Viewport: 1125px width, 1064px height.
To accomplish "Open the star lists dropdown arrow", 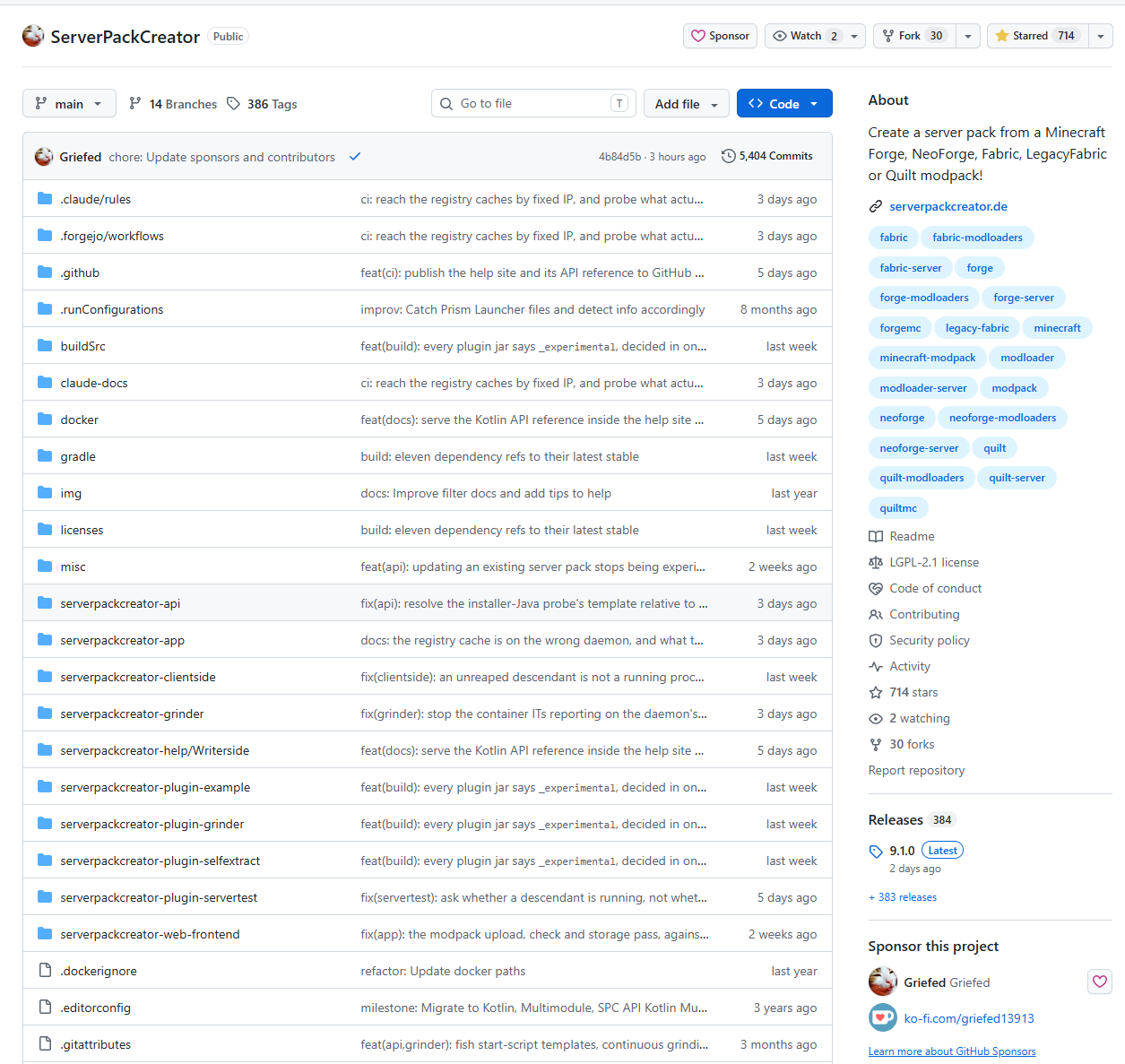I will (x=1101, y=36).
